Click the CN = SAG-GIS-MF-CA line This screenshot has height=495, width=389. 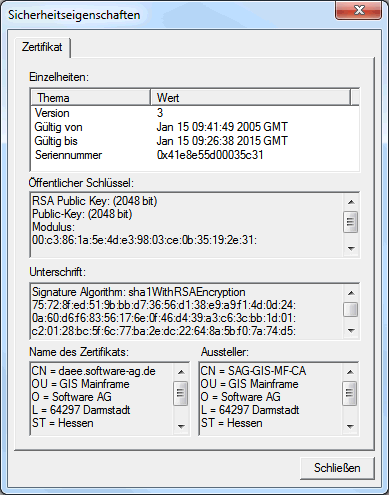point(253,371)
